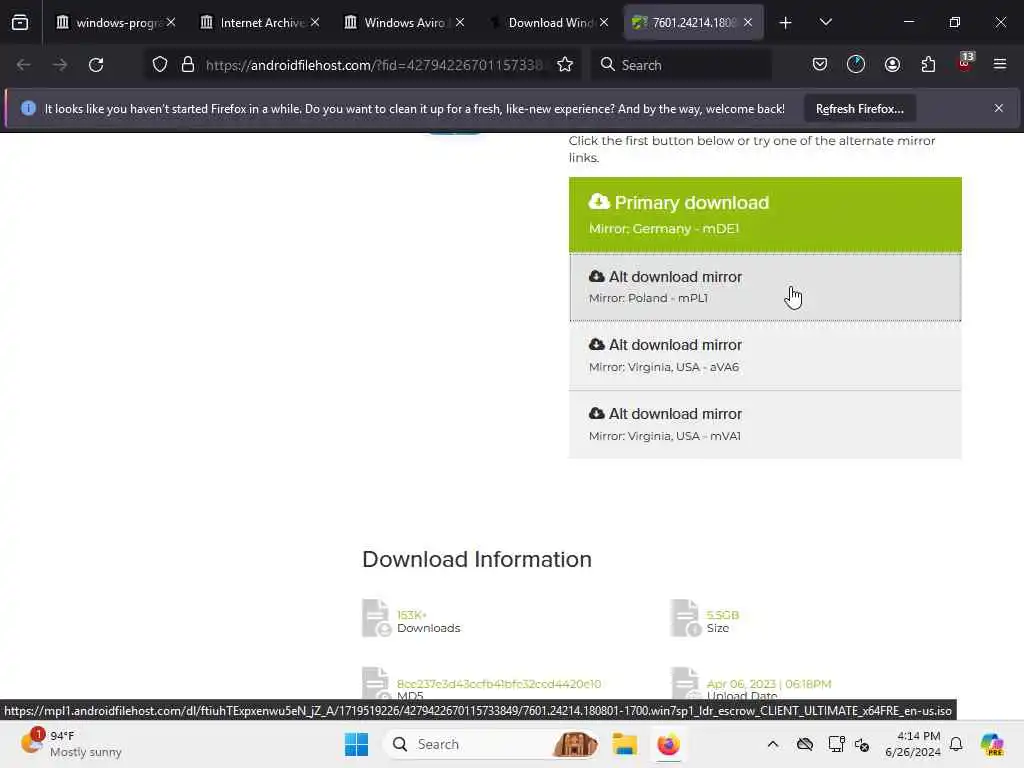Select the 7601.24214.180… active tab
The width and height of the screenshot is (1024, 768).
(694, 23)
